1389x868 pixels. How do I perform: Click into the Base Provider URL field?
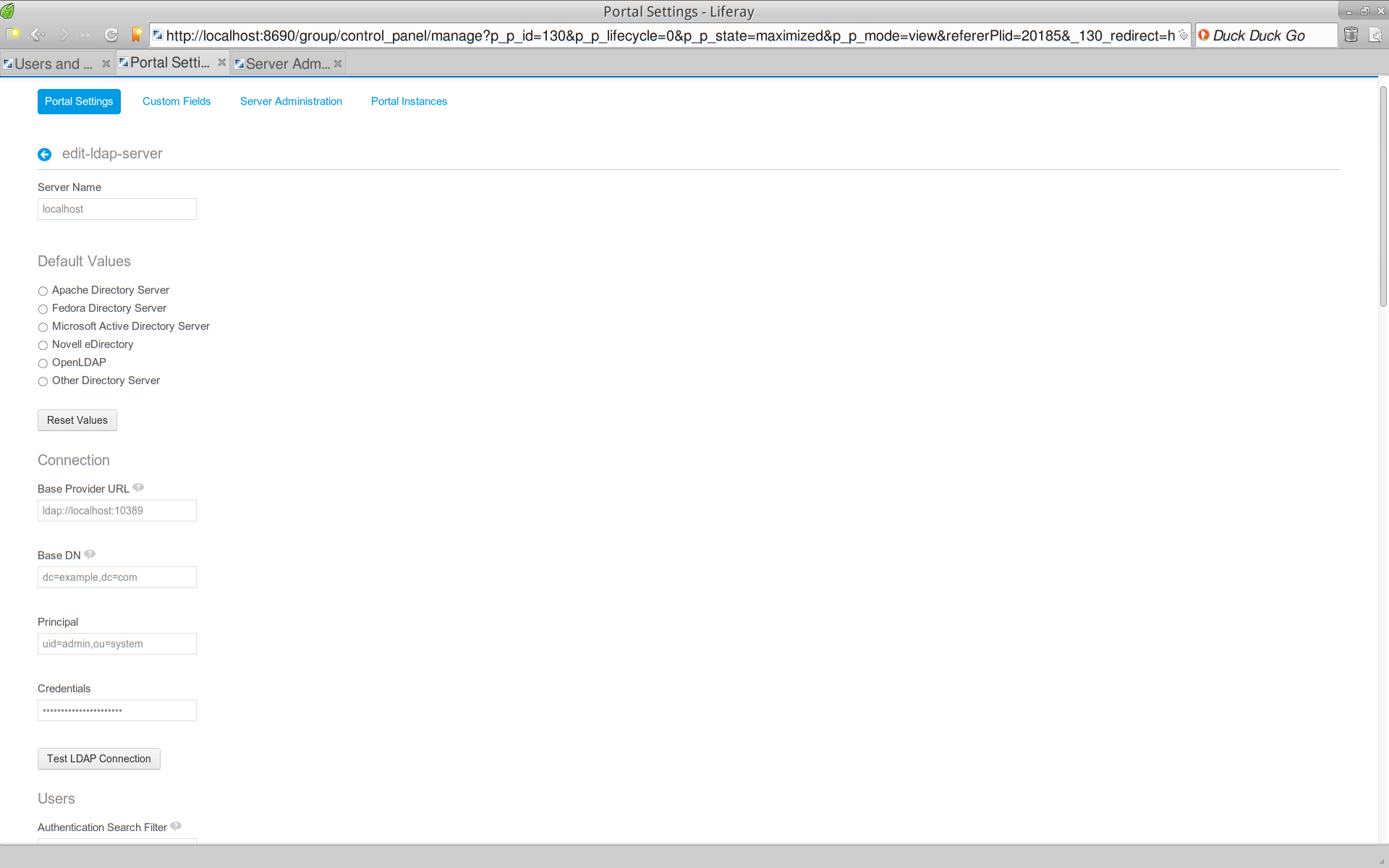pyautogui.click(x=117, y=511)
